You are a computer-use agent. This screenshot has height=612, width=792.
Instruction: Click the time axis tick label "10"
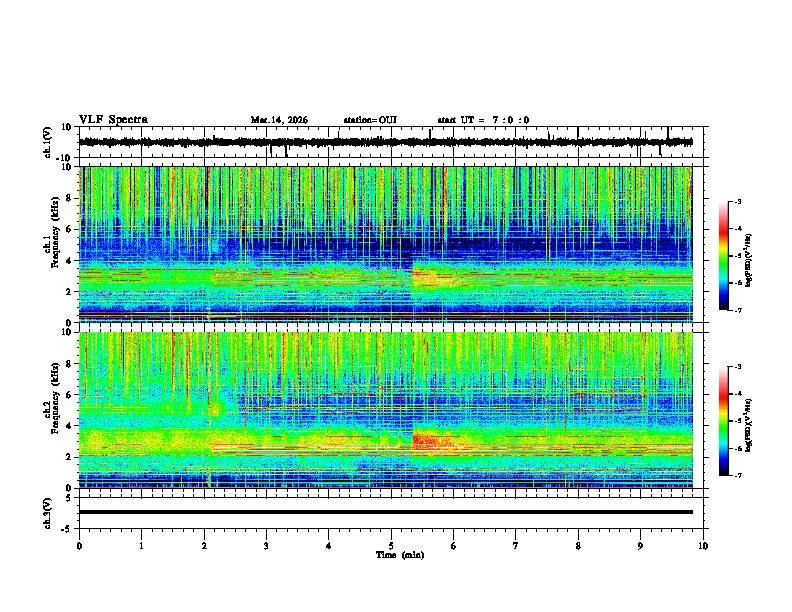coord(703,546)
